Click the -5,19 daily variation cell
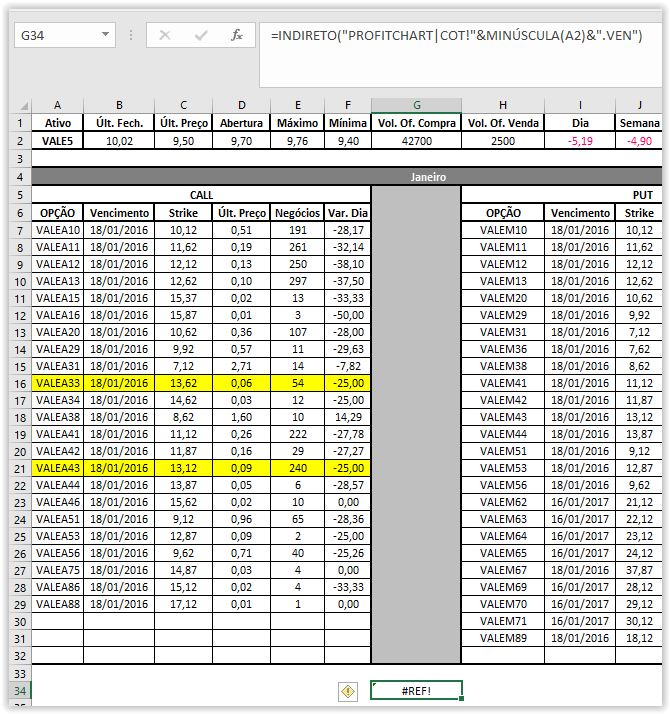 (x=580, y=141)
